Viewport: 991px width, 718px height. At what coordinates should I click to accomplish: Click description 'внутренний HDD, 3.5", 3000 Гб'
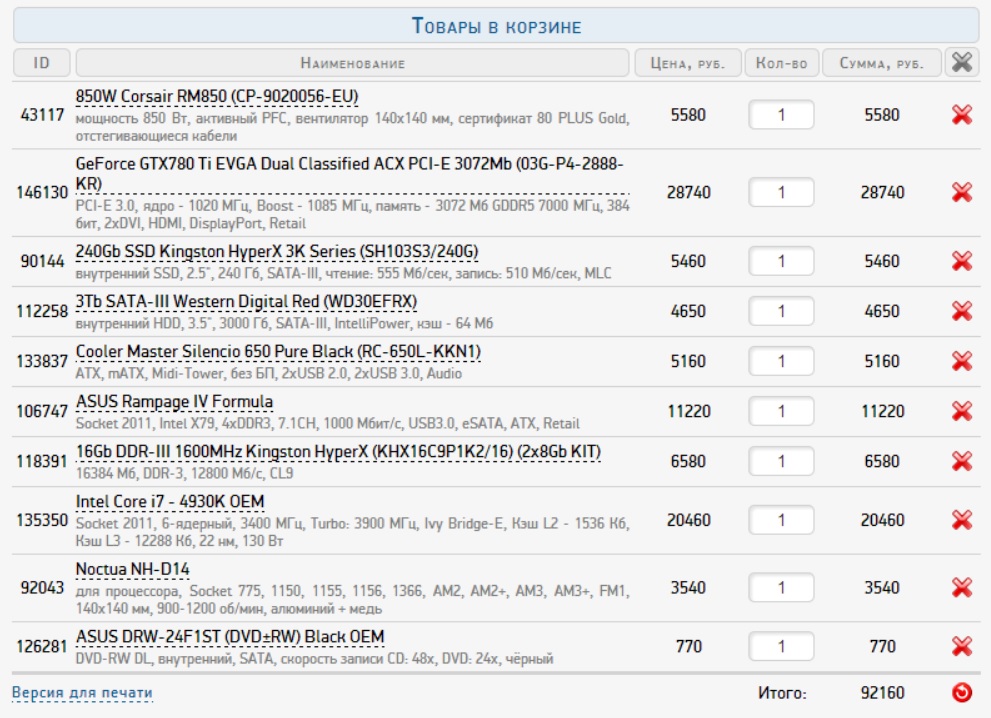click(x=284, y=323)
